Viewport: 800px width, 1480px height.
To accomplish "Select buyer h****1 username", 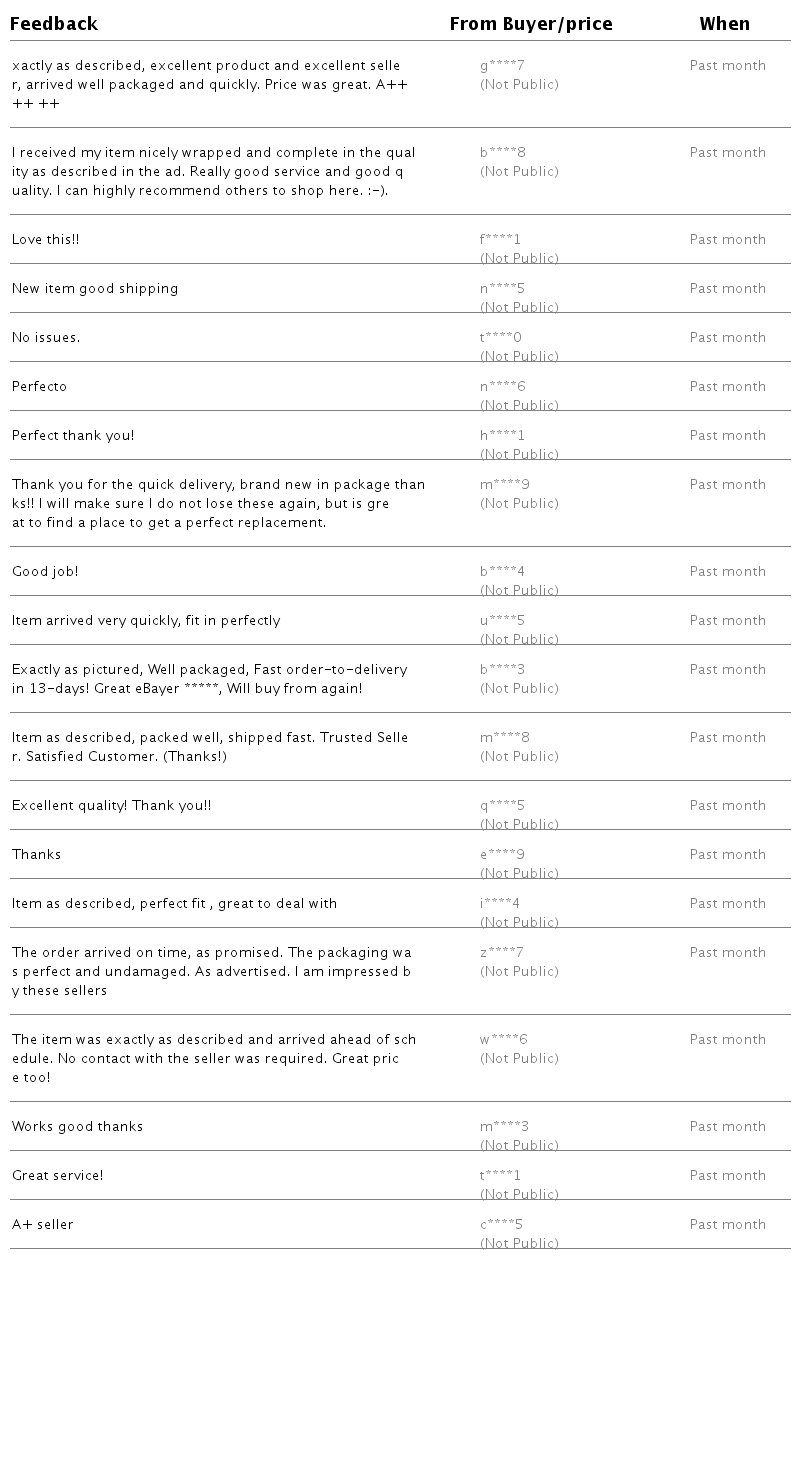I will coord(502,436).
